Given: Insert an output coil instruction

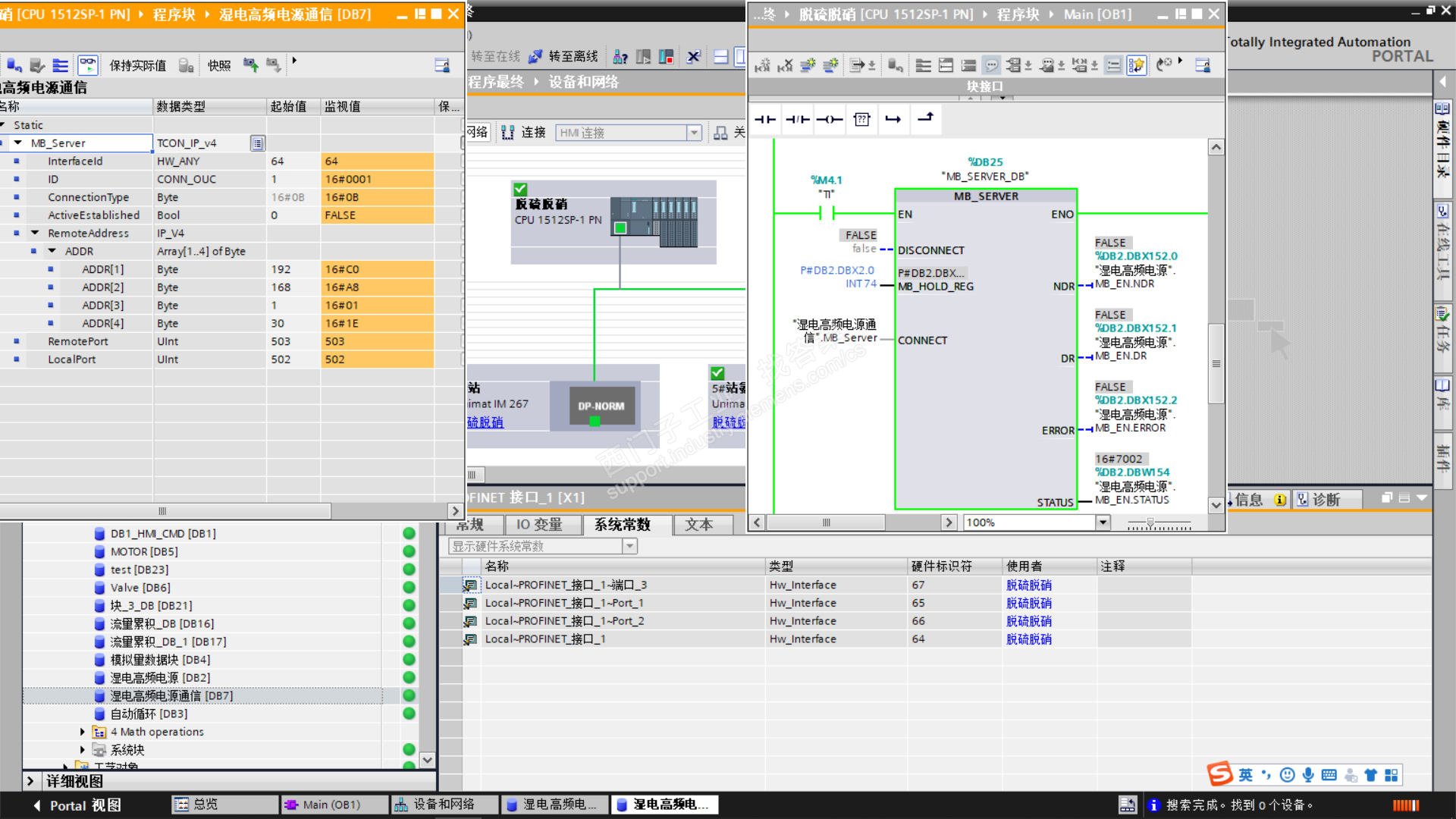Looking at the screenshot, I should (x=830, y=119).
